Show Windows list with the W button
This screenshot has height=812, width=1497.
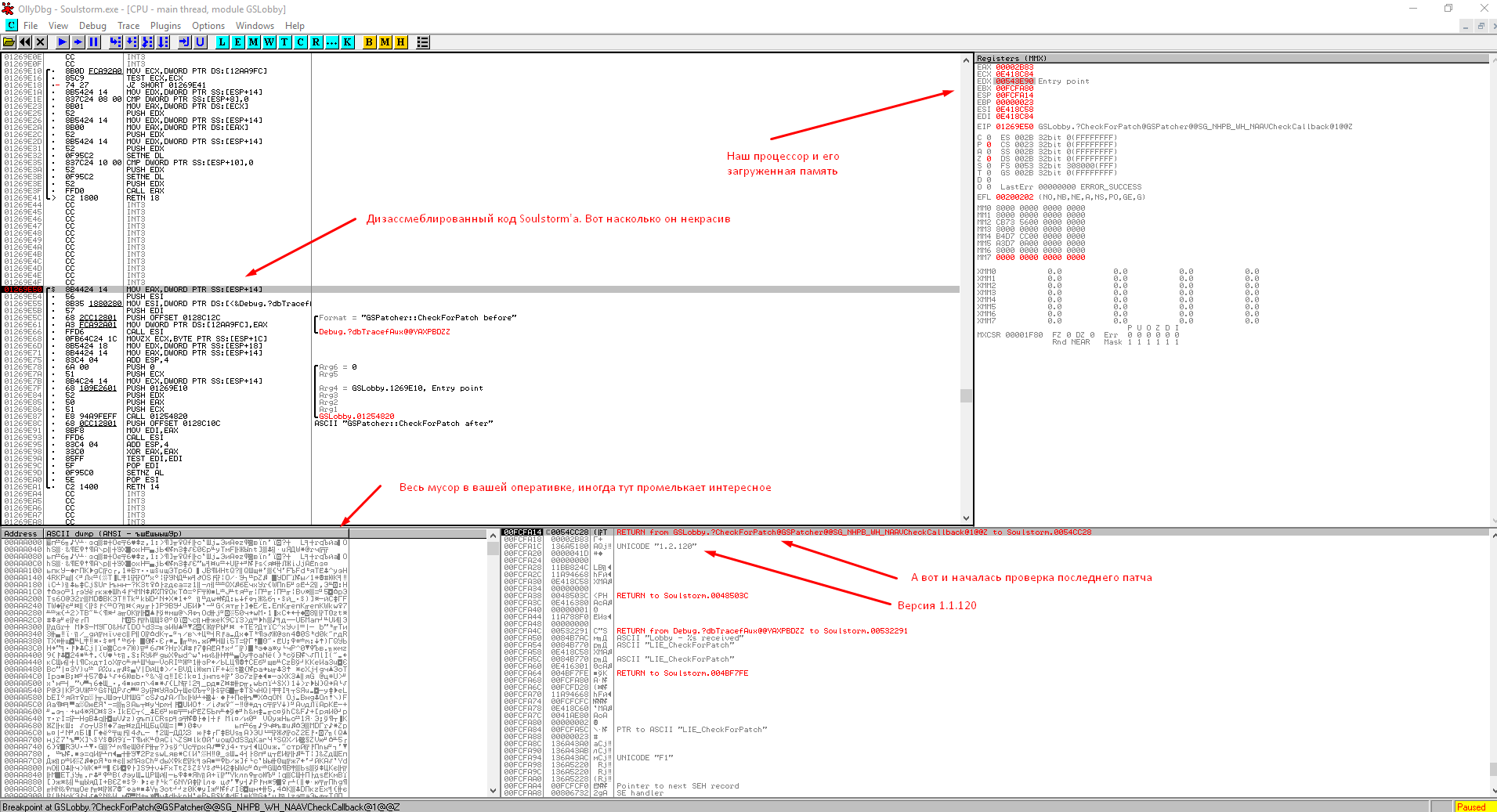coord(269,42)
